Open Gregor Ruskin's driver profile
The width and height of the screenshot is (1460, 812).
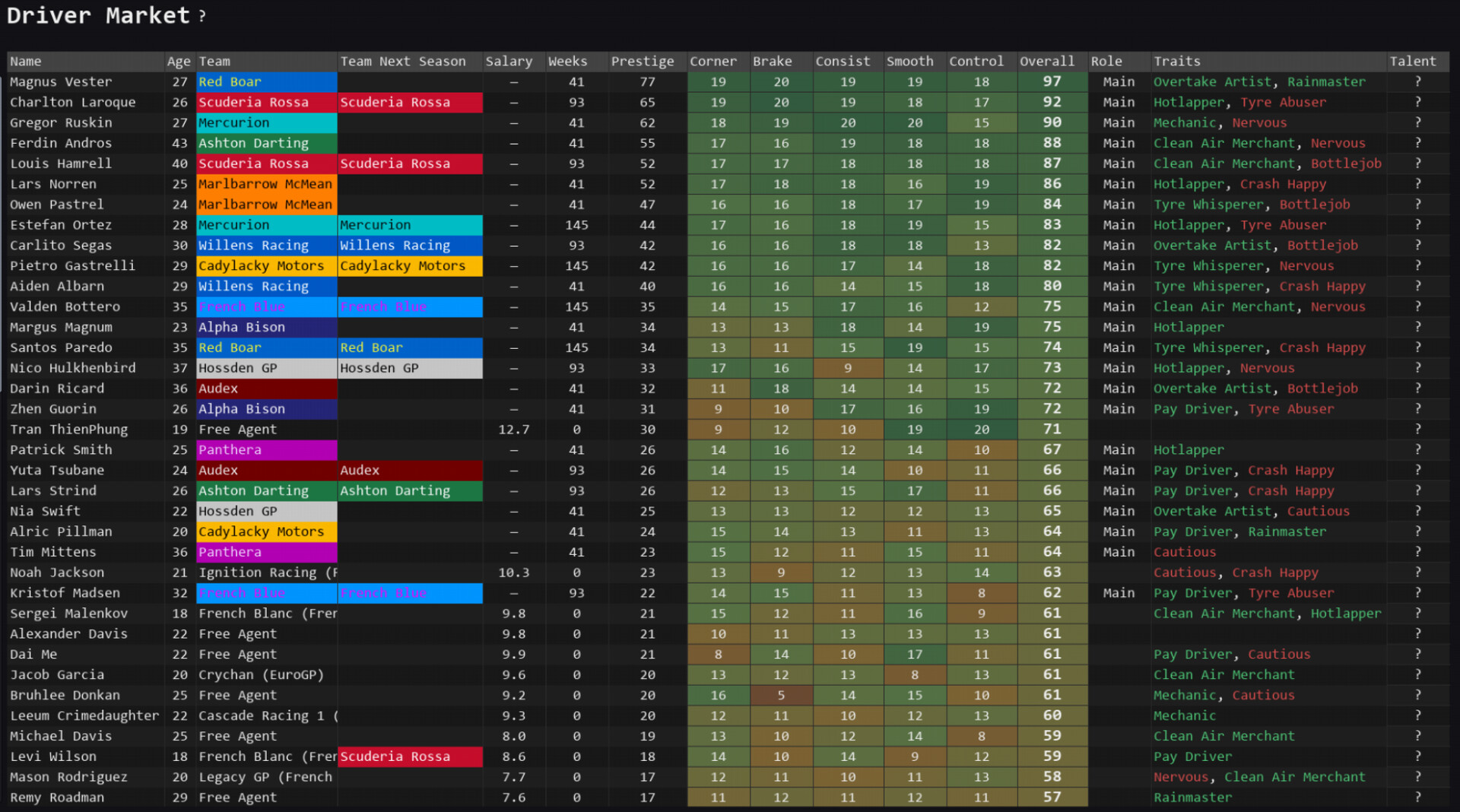(61, 122)
